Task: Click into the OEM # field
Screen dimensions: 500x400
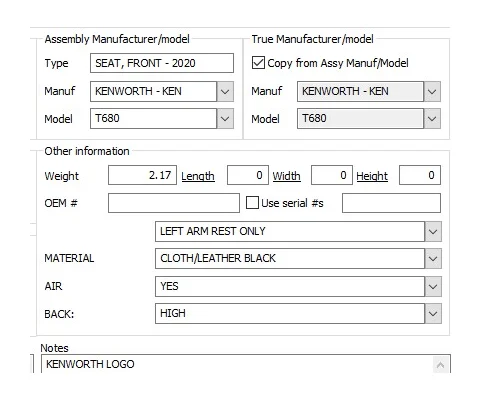Action: tap(174, 203)
